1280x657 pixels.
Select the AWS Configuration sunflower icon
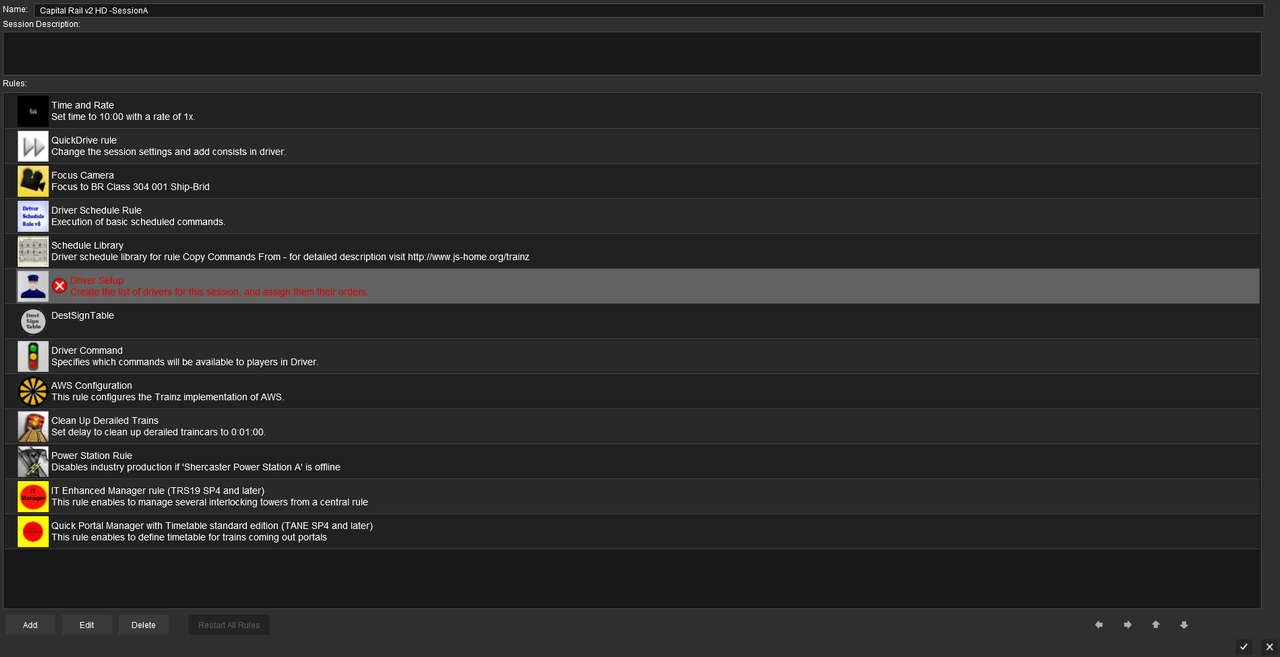[33, 391]
